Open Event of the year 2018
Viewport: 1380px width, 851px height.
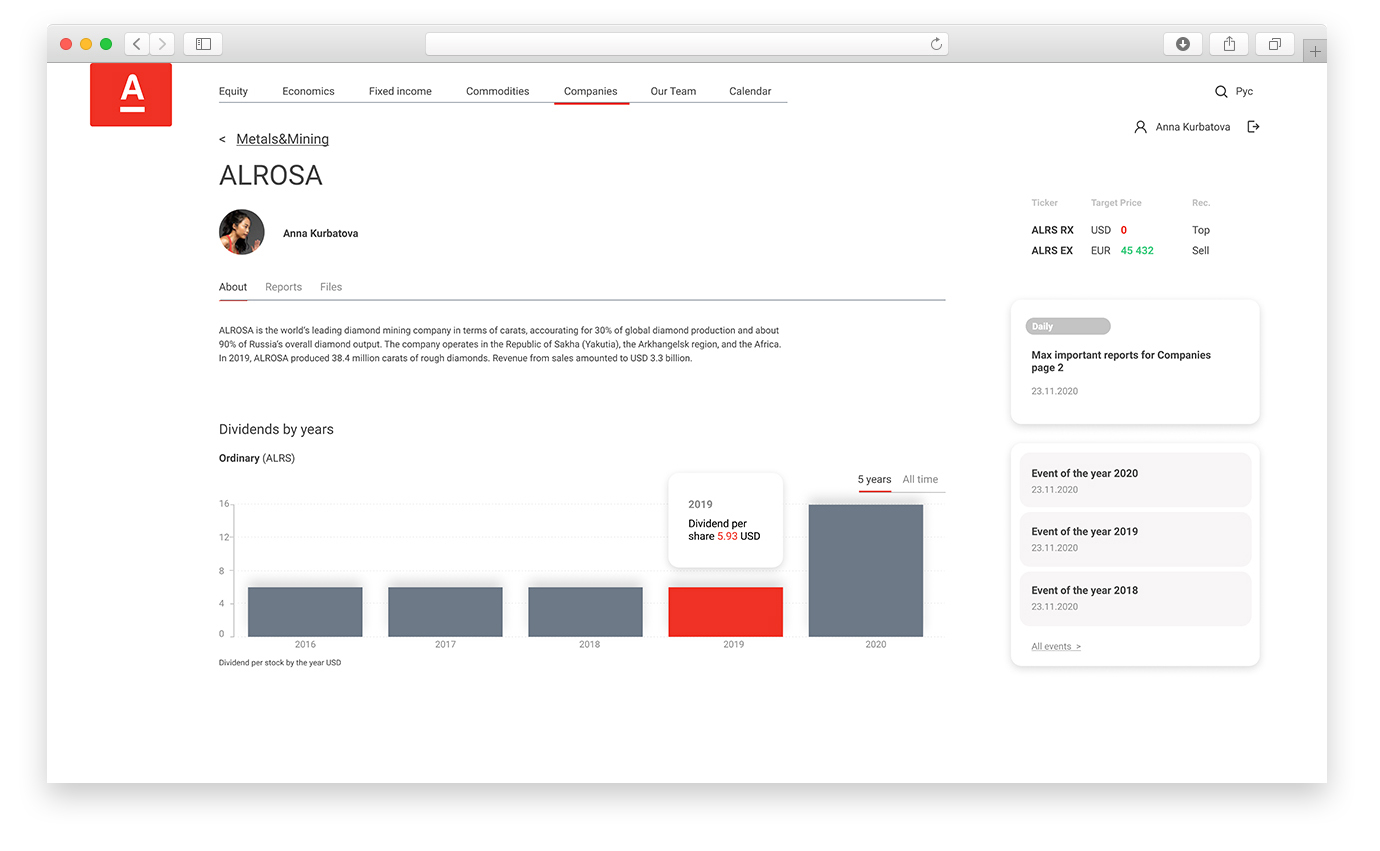pyautogui.click(x=1135, y=598)
